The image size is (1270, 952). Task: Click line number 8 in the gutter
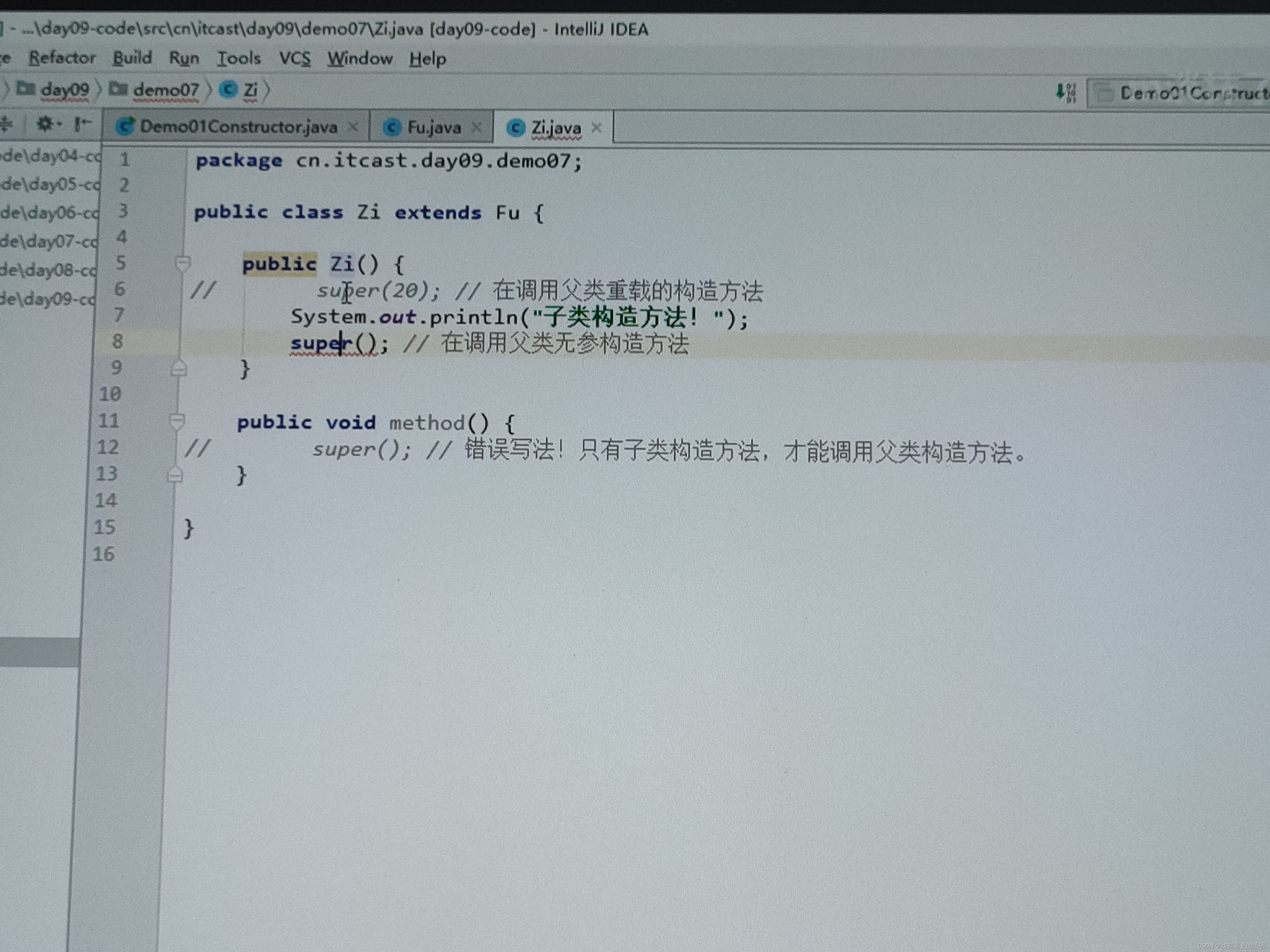coord(117,341)
